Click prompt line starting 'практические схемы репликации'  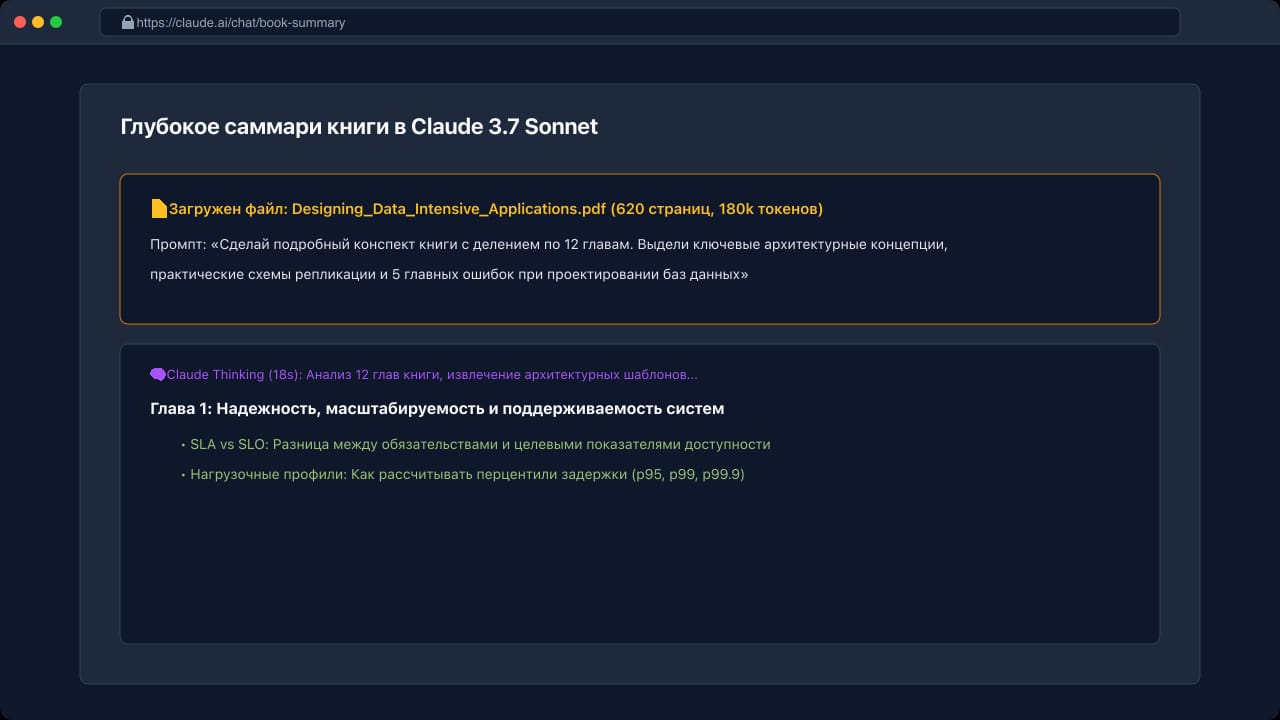click(449, 275)
